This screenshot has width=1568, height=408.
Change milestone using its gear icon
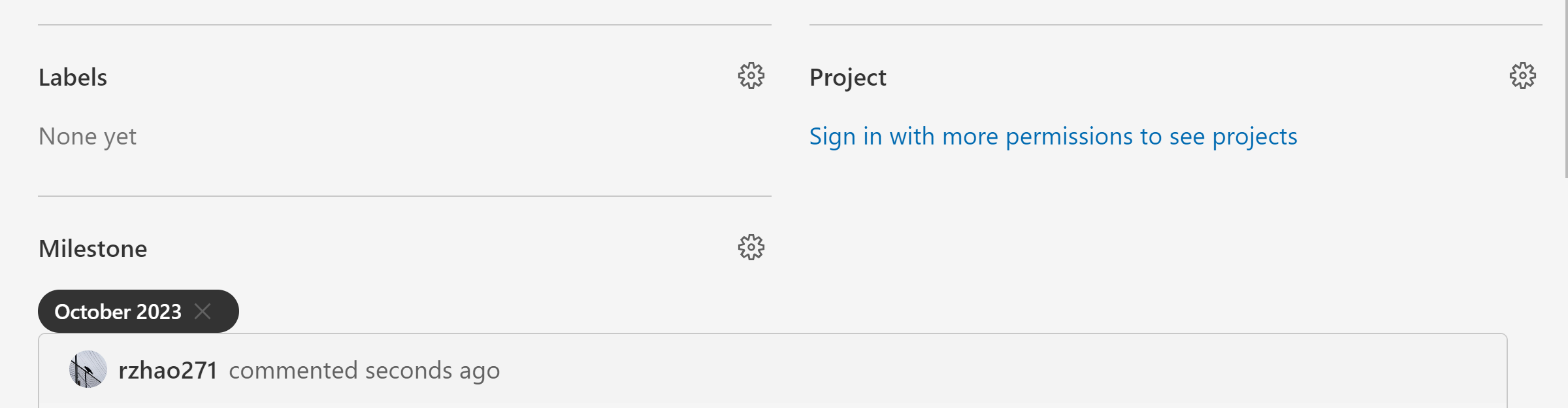point(752,248)
